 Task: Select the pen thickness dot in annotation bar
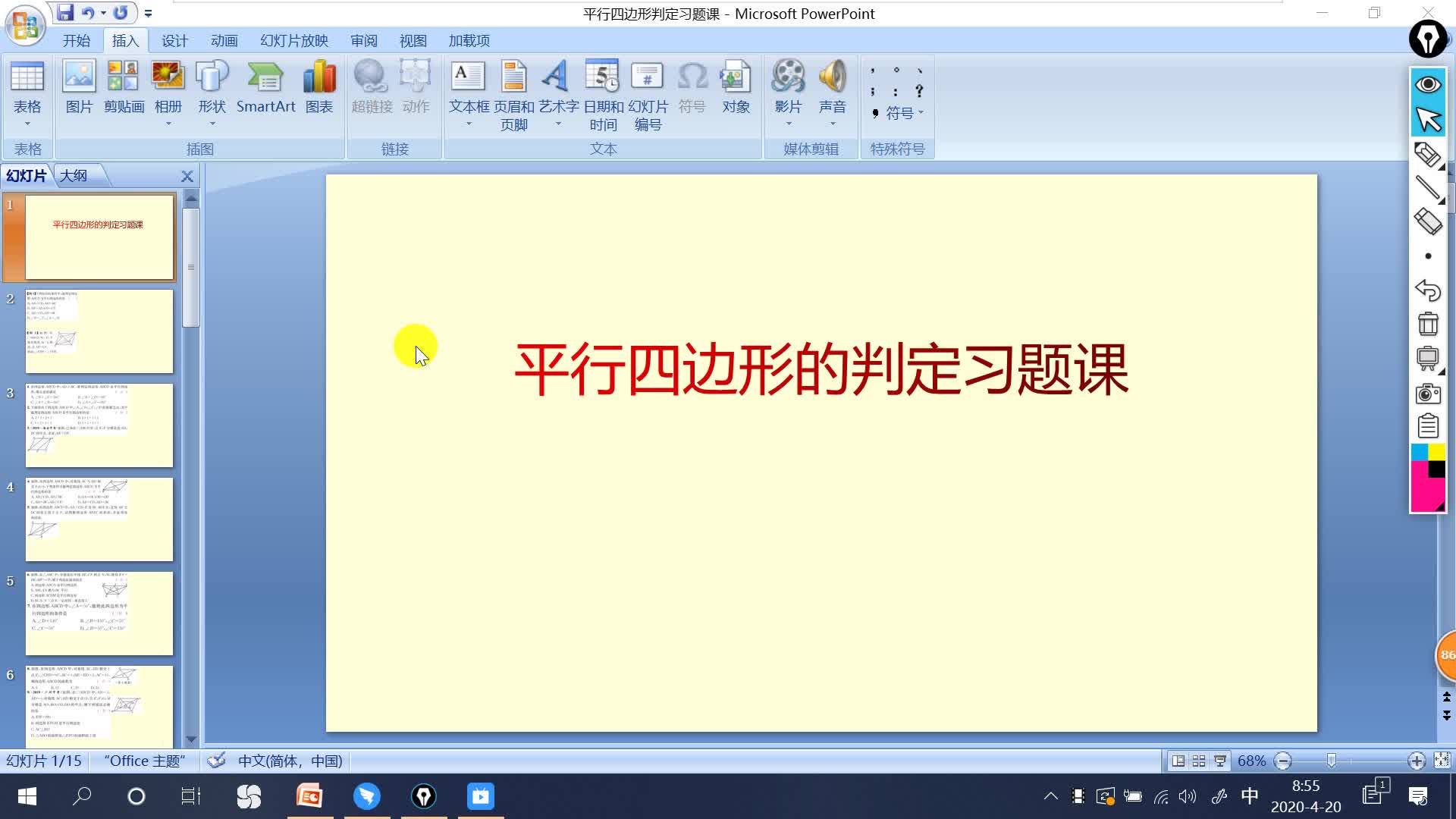click(1428, 256)
